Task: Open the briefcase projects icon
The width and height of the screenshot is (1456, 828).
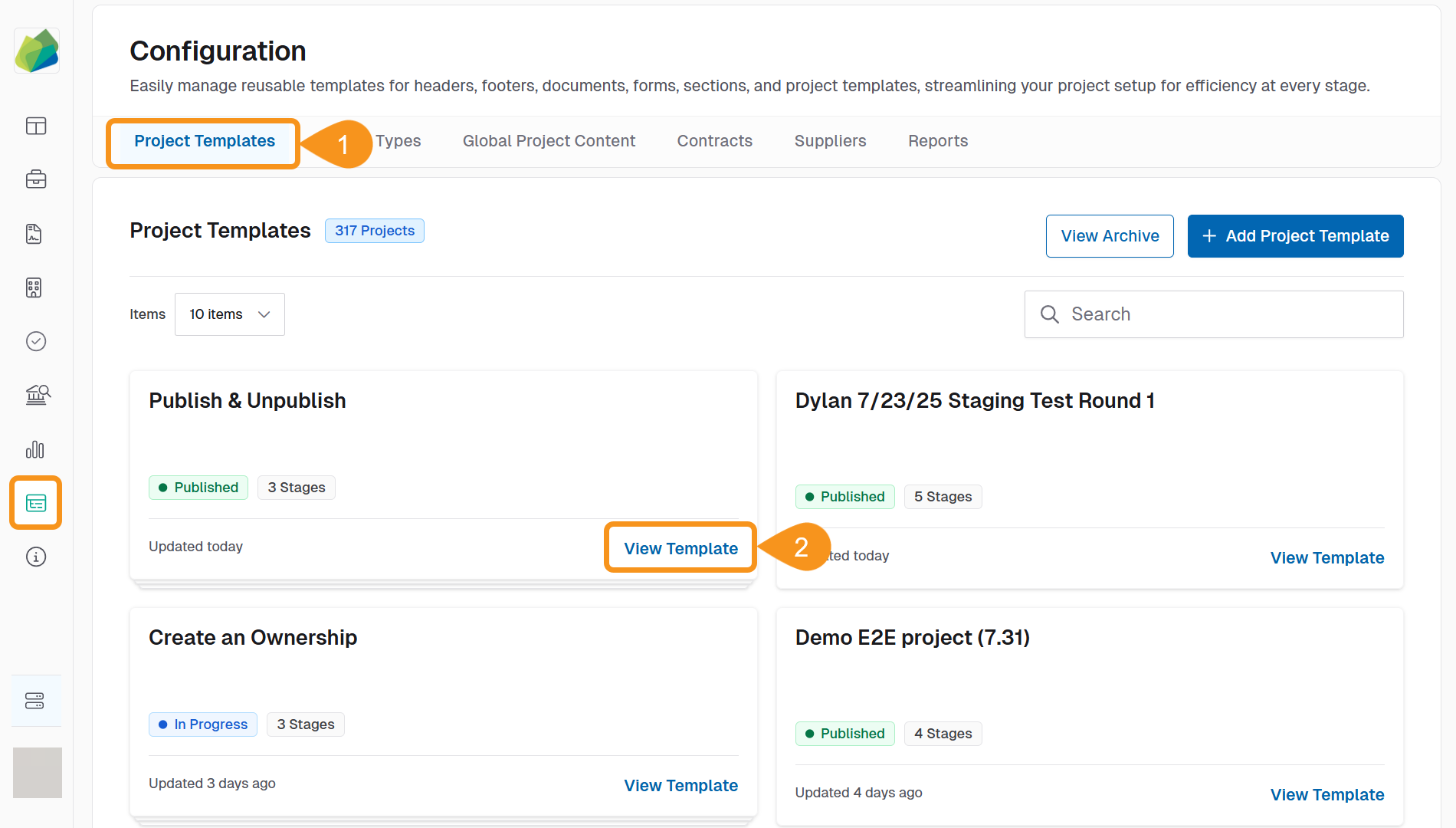Action: click(x=36, y=179)
